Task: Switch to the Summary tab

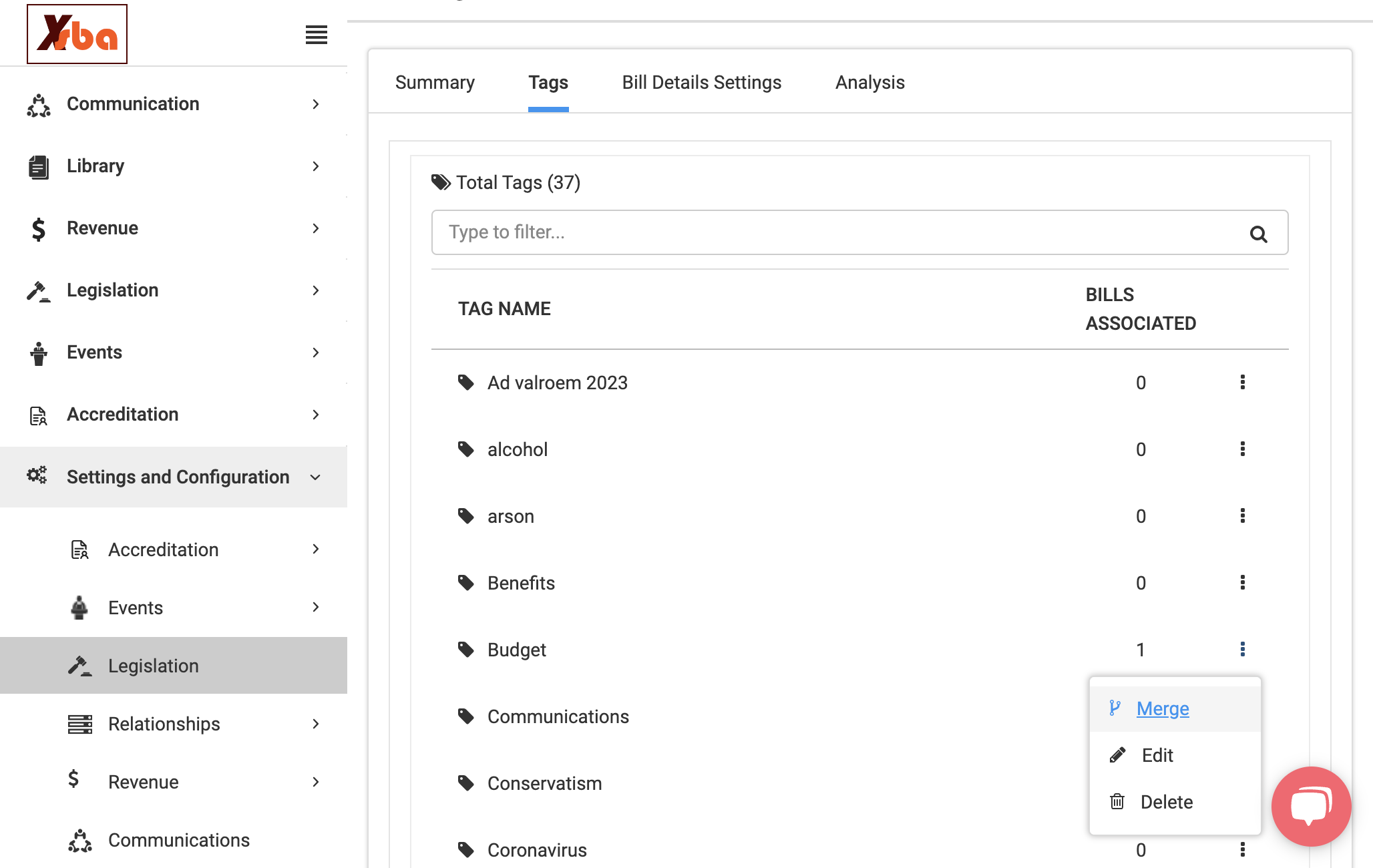Action: (435, 82)
